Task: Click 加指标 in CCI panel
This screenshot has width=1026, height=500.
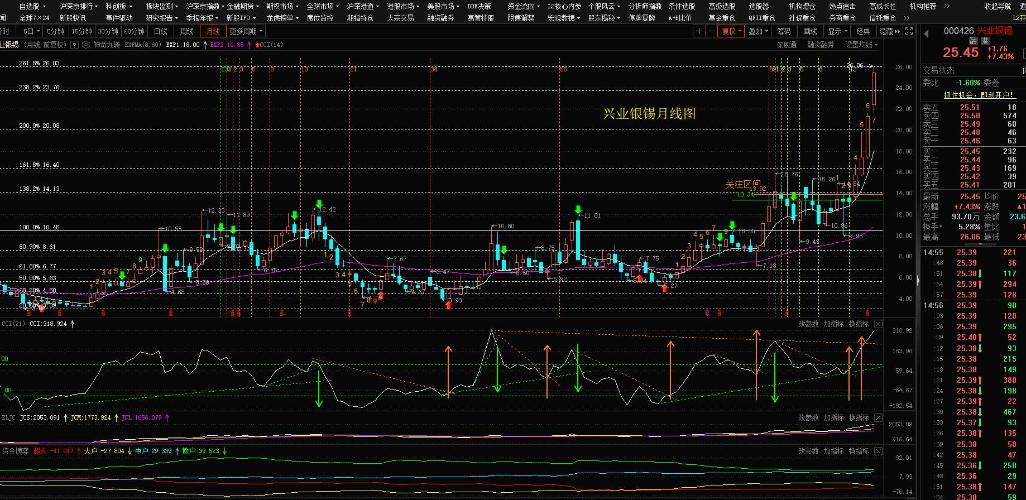Action: tap(833, 323)
